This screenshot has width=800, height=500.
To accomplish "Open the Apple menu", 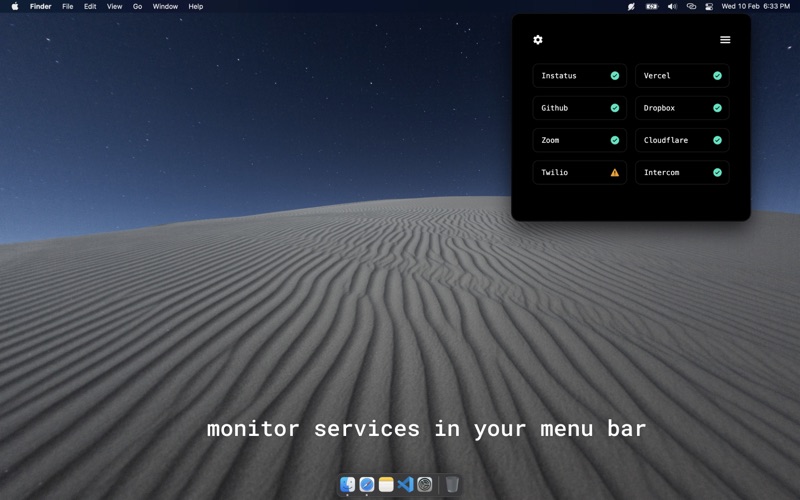I will click(15, 7).
